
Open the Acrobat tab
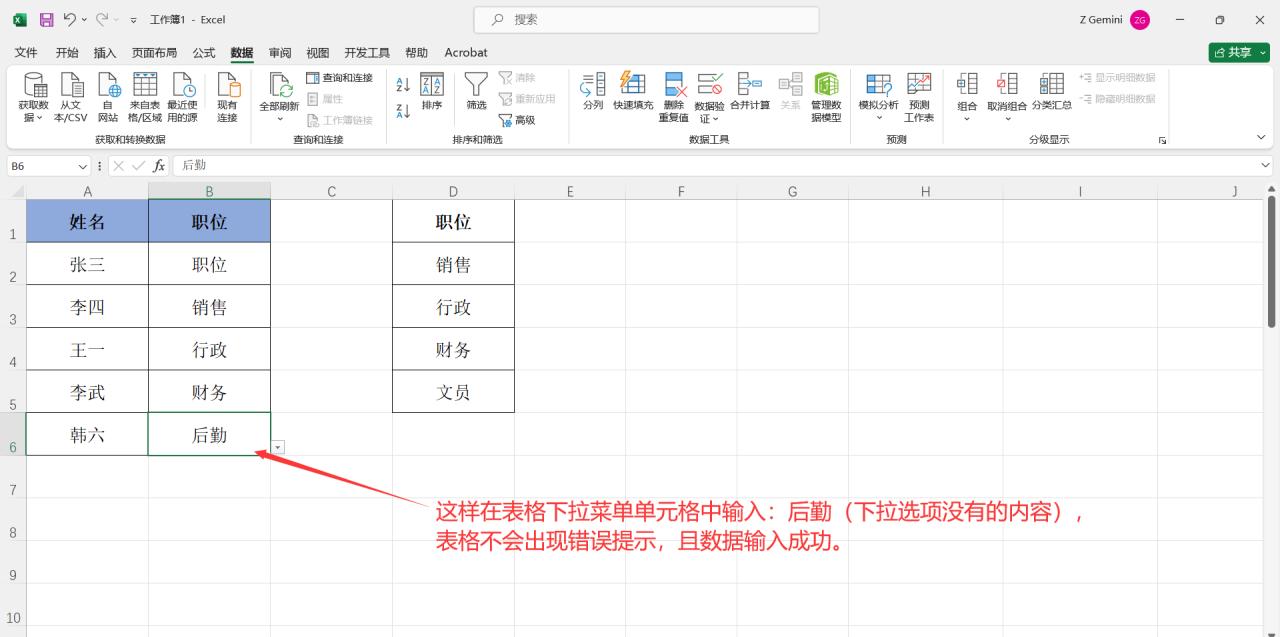pos(466,53)
